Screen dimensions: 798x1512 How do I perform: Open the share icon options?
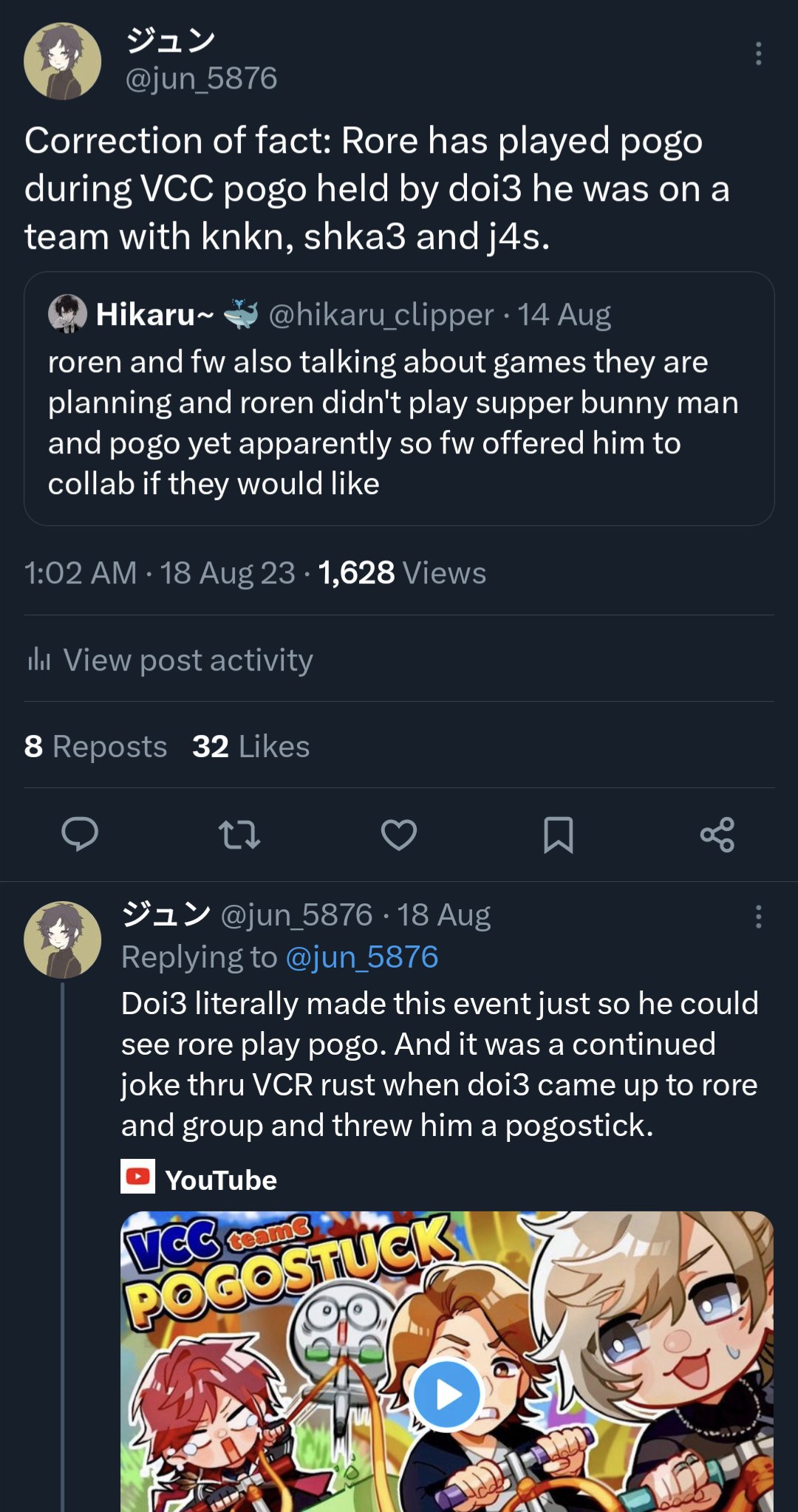tap(717, 835)
